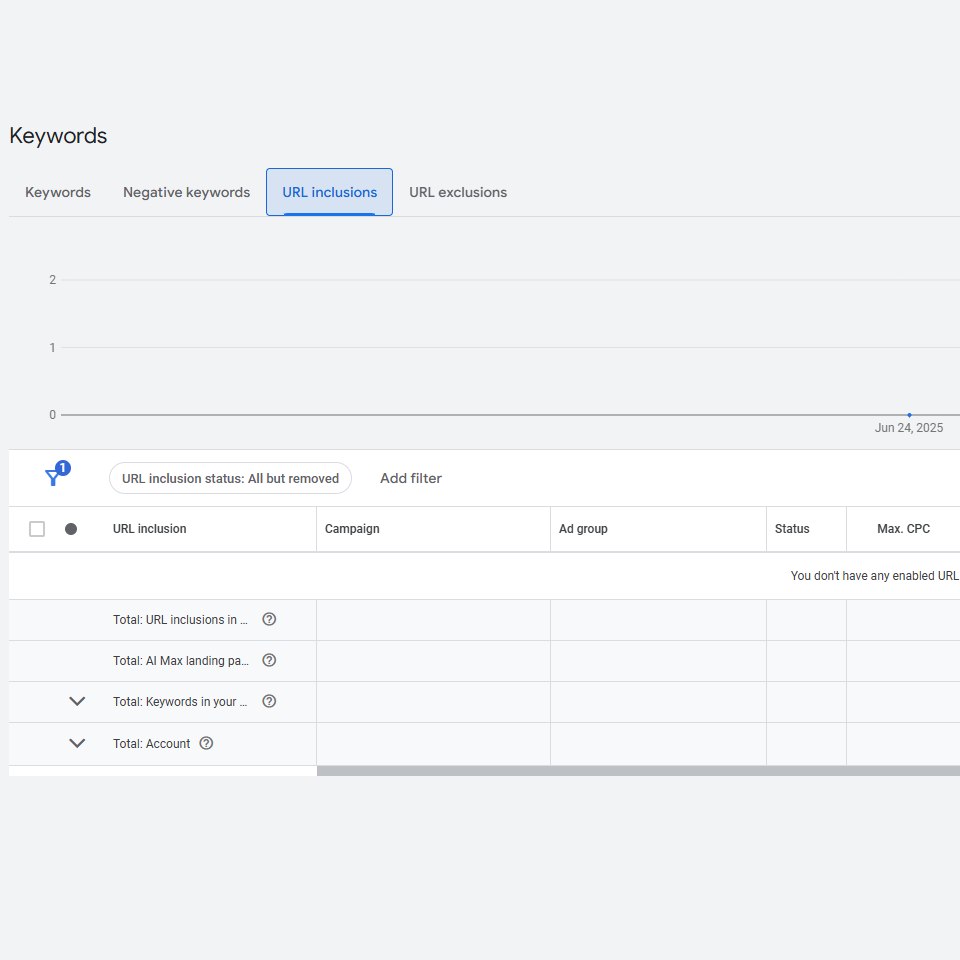
Task: Sort by the Ad group column header
Action: click(583, 529)
